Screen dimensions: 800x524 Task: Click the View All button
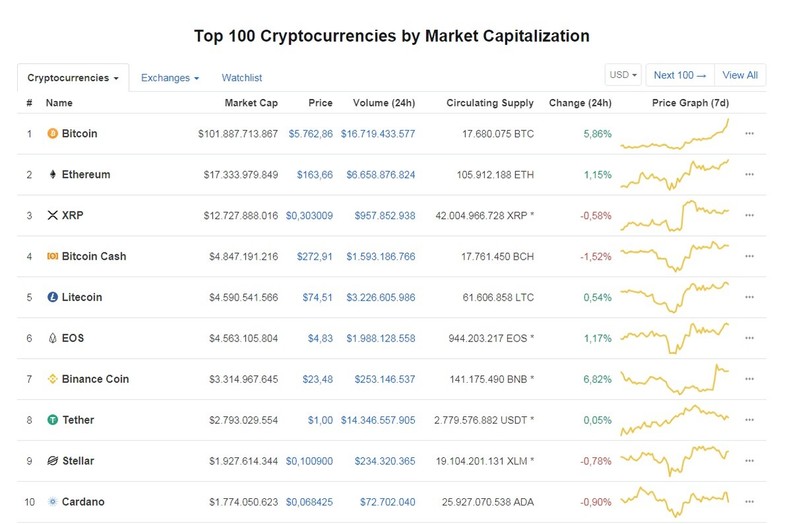[740, 75]
